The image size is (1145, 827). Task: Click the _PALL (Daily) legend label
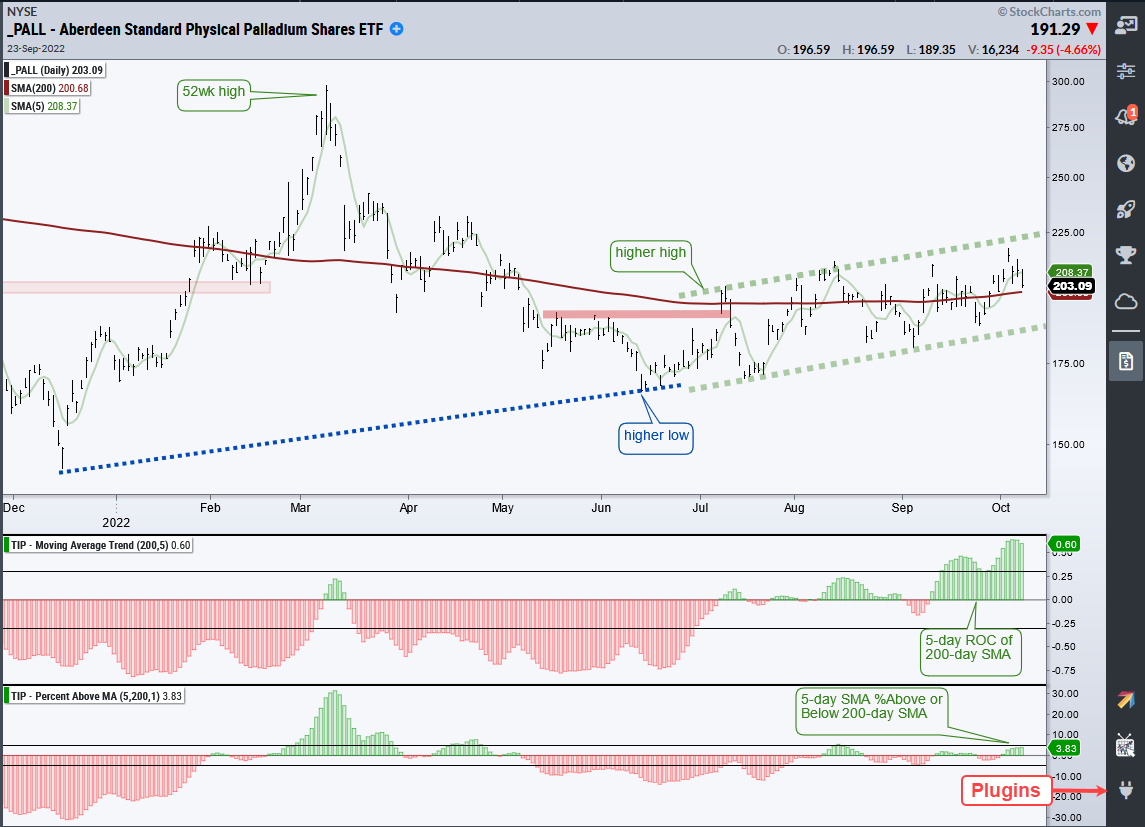55,70
